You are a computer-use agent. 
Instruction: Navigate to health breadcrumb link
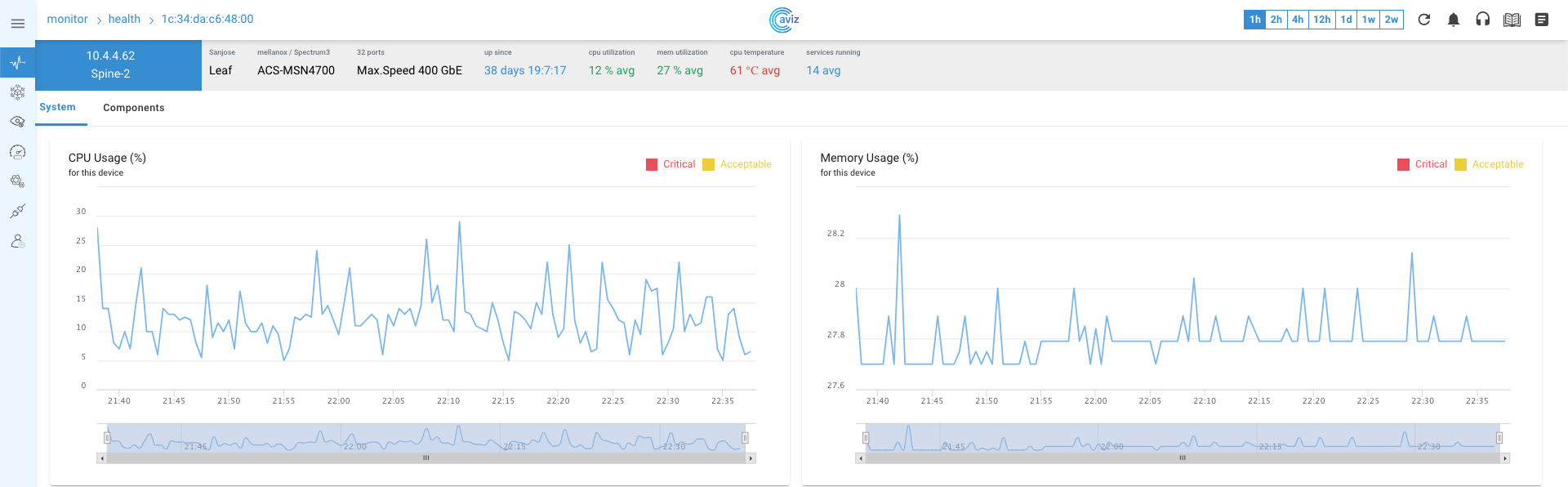(124, 19)
